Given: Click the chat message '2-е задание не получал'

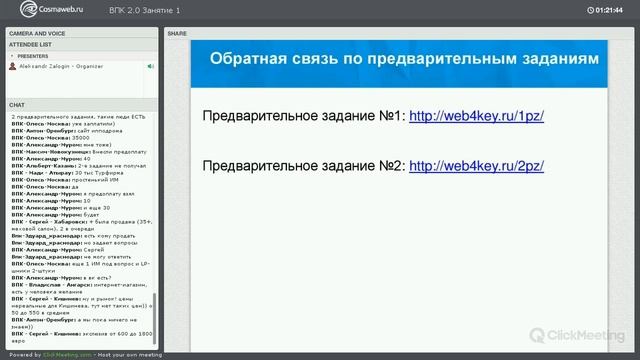Looking at the screenshot, I should coord(112,166).
